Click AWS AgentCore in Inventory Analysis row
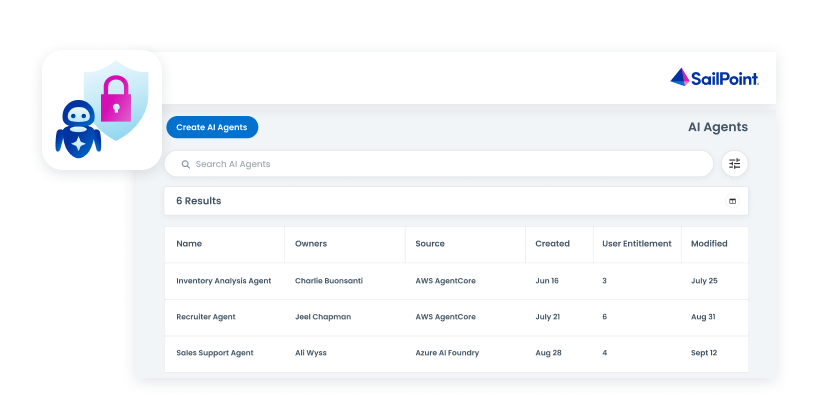820x420 pixels. 446,281
